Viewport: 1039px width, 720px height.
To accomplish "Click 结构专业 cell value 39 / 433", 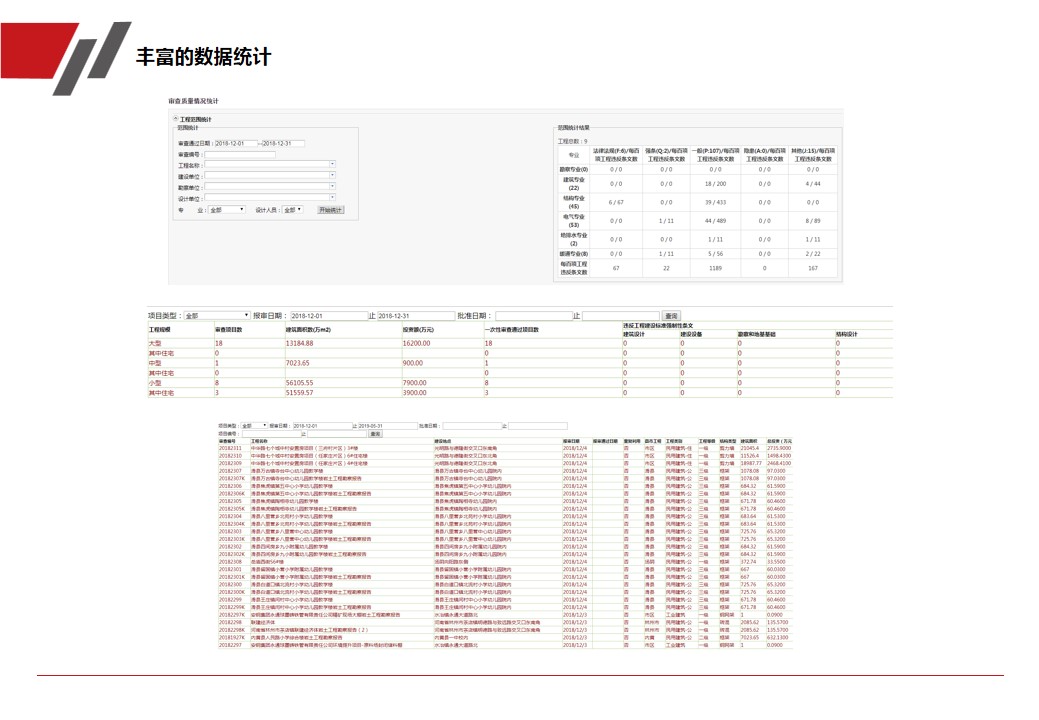I will 715,203.
